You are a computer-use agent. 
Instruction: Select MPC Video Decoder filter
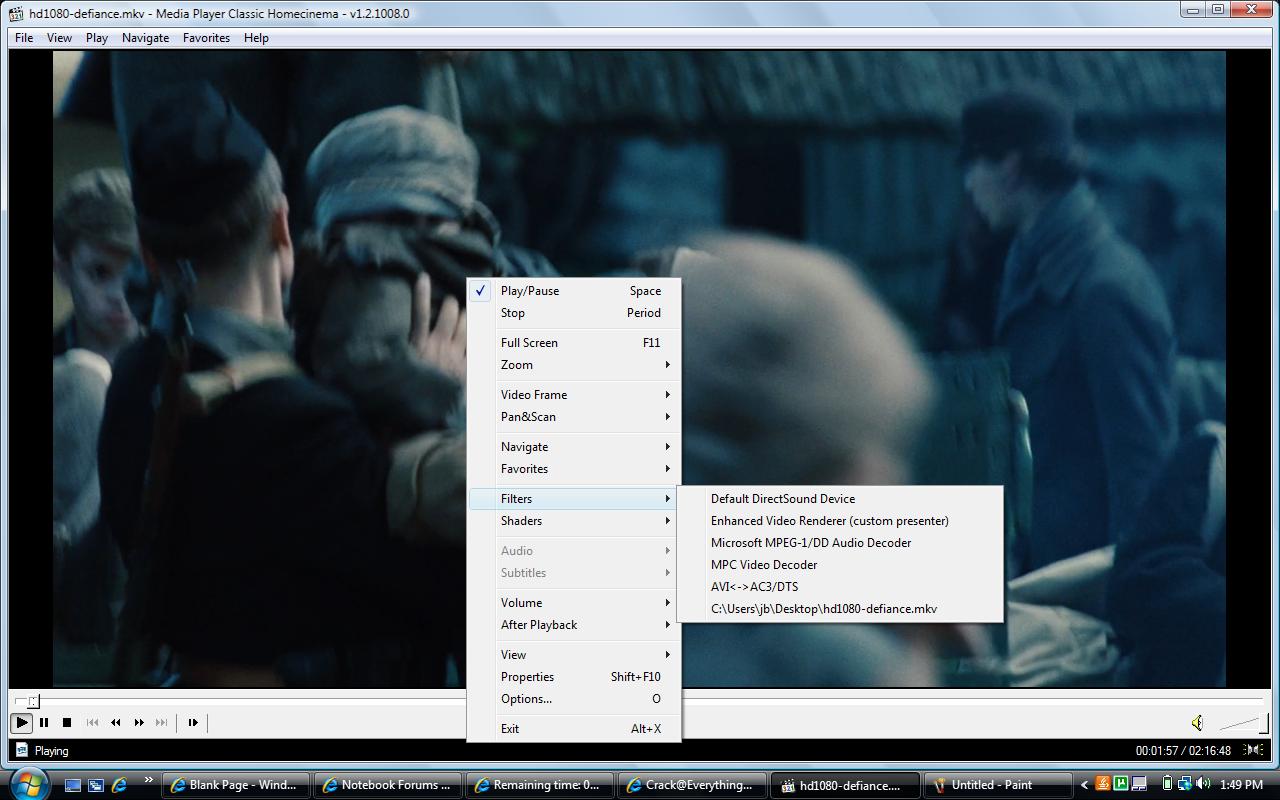tap(840, 565)
